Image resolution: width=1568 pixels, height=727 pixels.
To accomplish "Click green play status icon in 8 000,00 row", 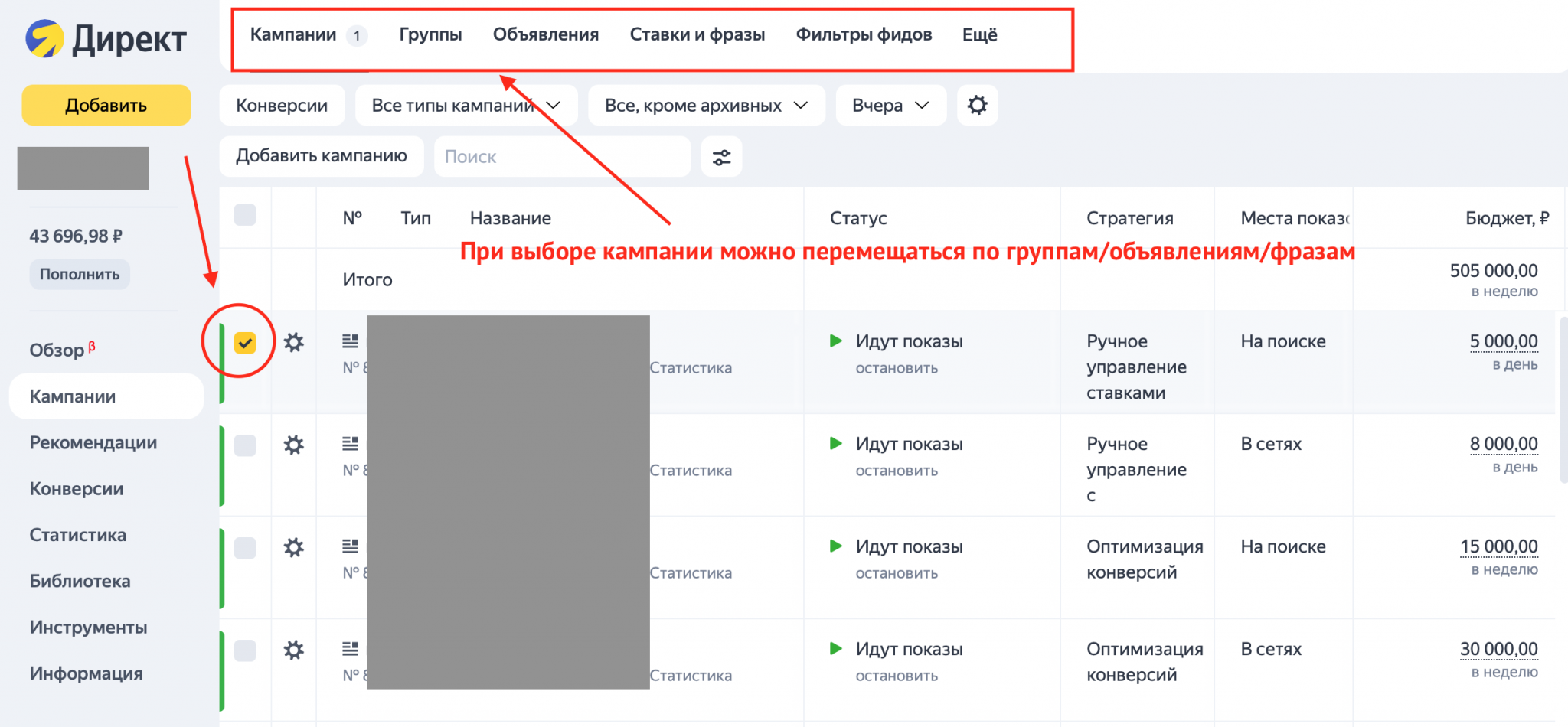I will [836, 443].
